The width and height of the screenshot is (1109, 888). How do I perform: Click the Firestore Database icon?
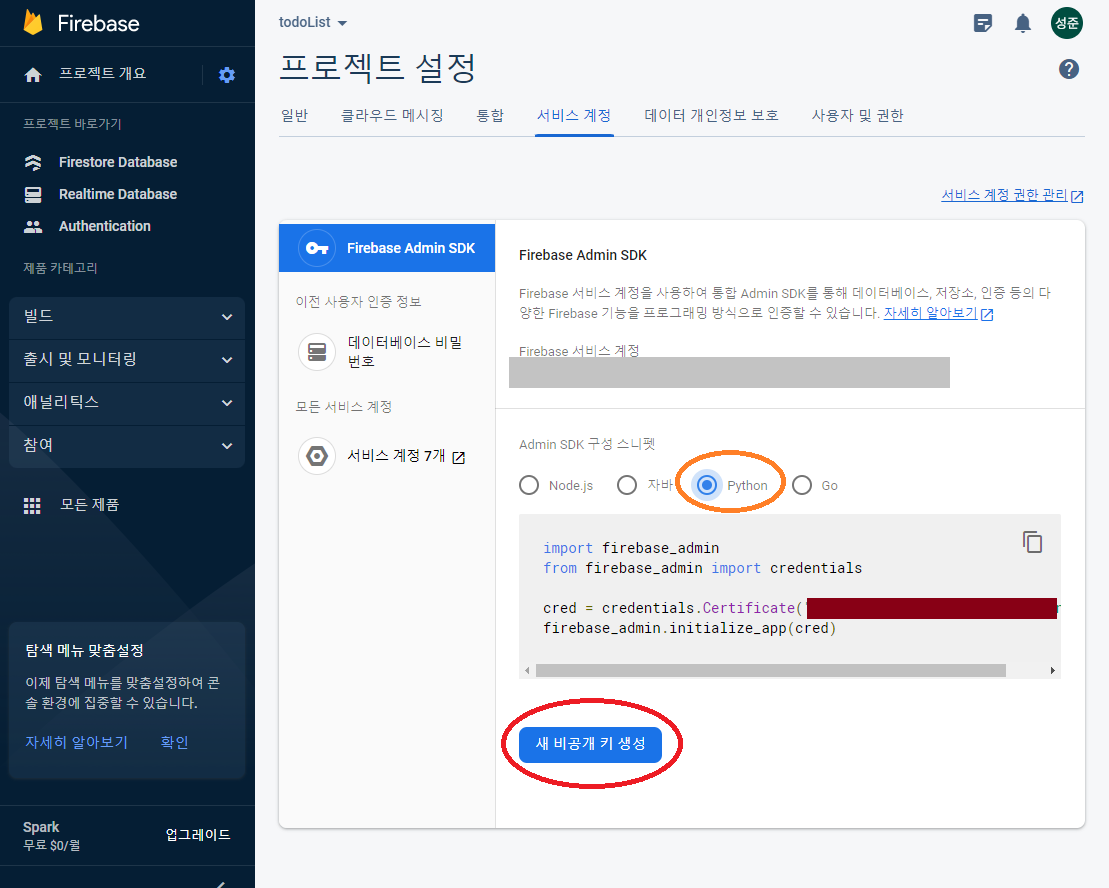tap(33, 163)
